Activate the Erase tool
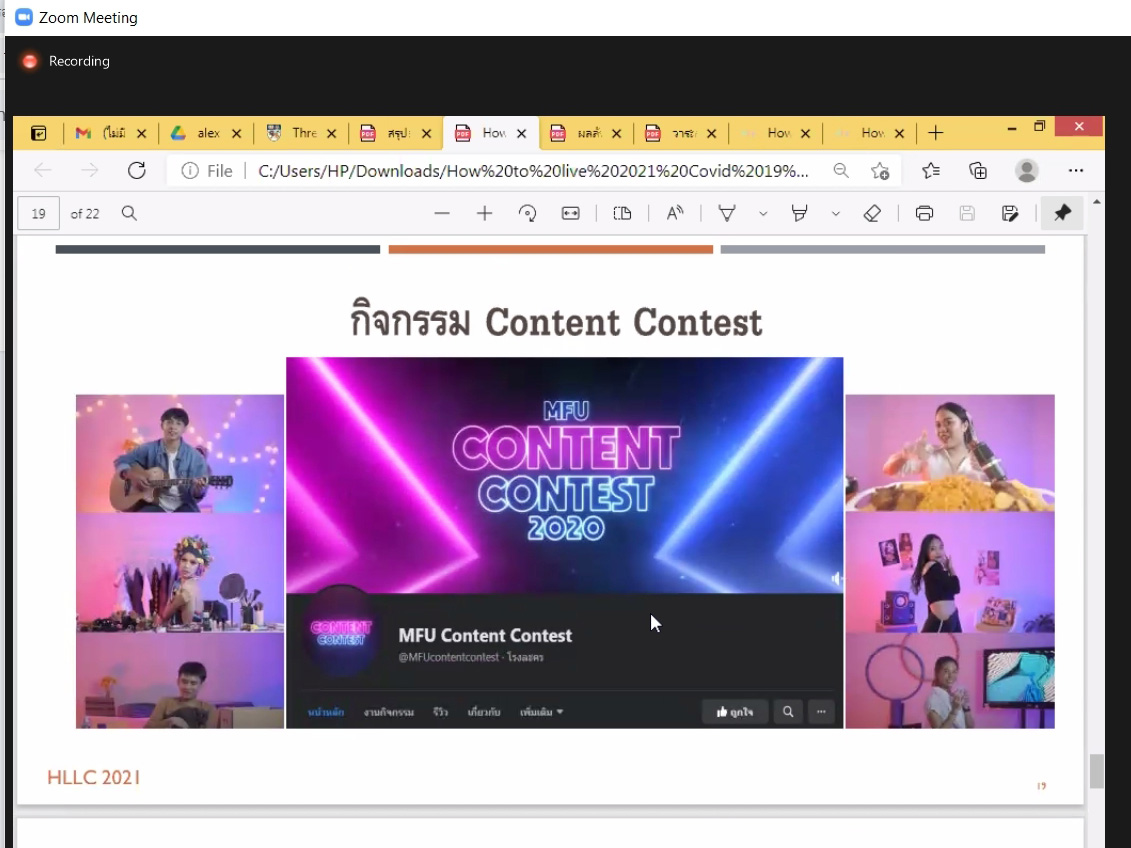 [x=872, y=213]
